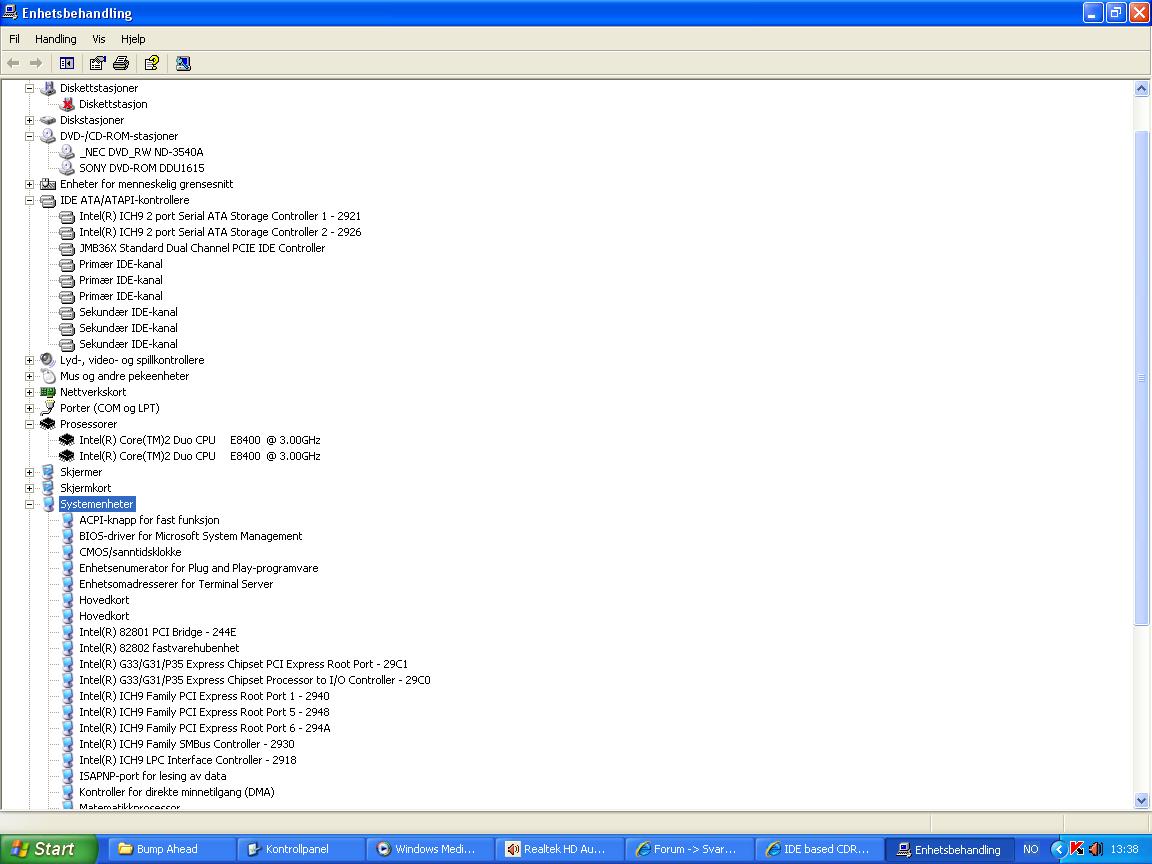Open the Fil menu
This screenshot has height=864, width=1152.
(x=14, y=39)
